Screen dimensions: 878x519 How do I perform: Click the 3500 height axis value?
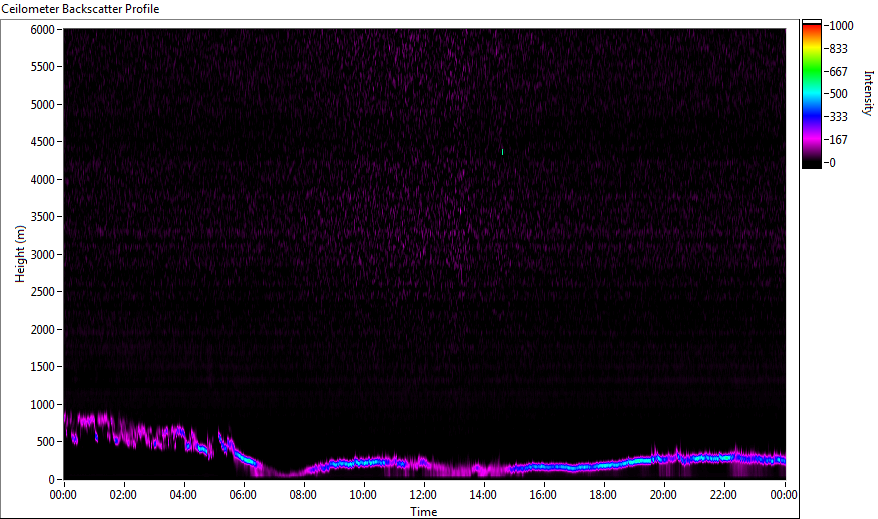[43, 217]
